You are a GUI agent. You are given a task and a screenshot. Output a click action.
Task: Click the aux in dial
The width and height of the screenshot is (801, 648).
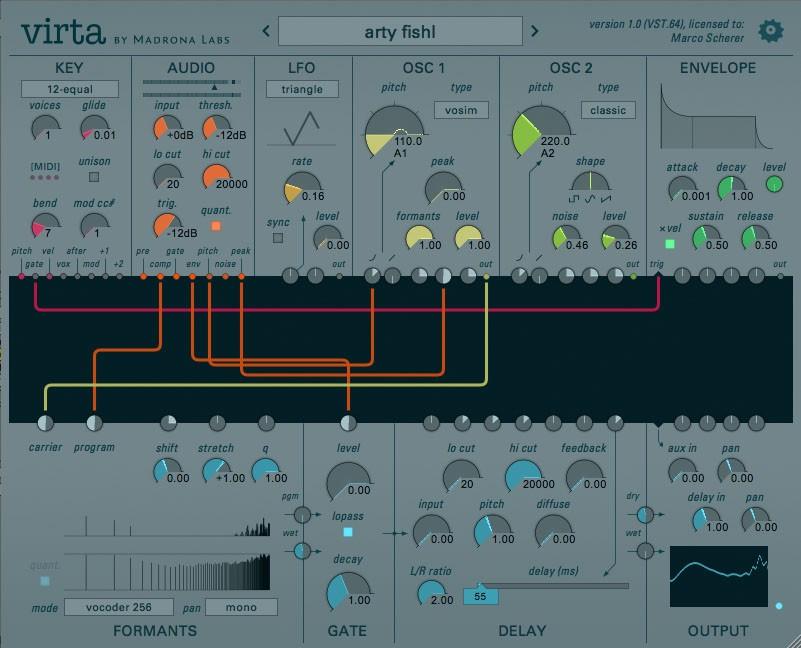pyautogui.click(x=682, y=471)
